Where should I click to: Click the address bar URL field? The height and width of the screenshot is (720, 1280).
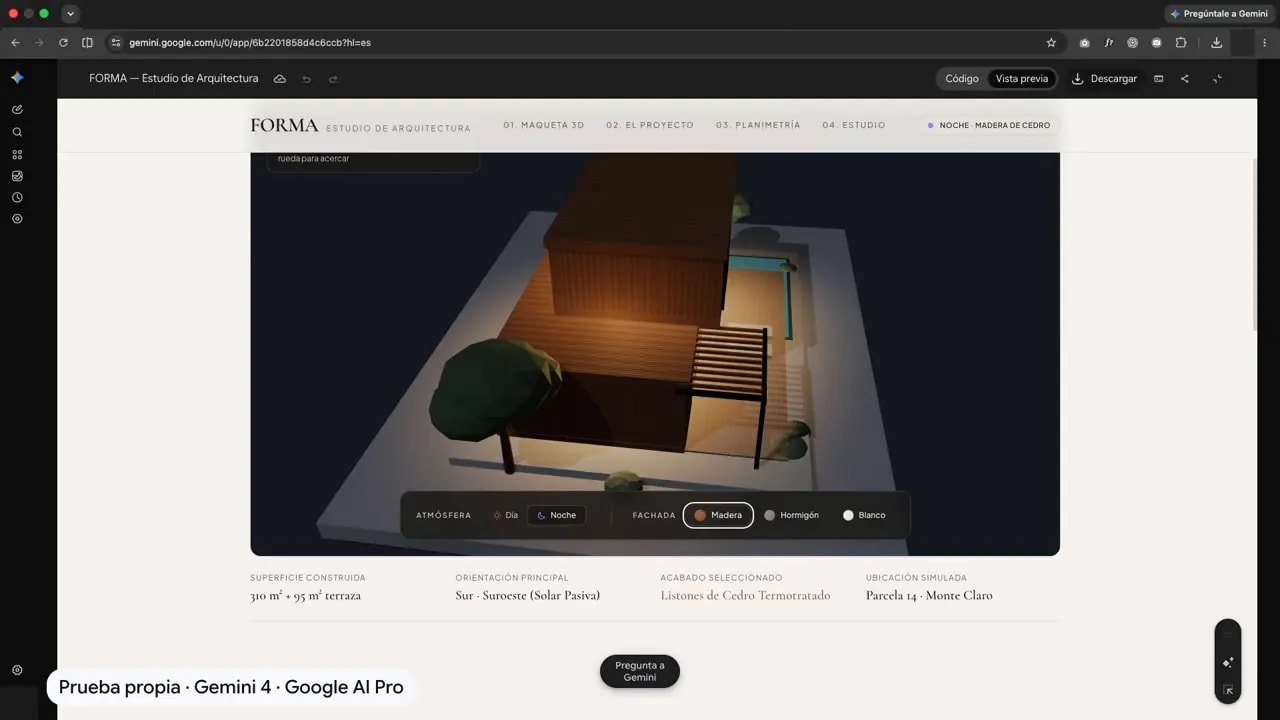pyautogui.click(x=580, y=43)
